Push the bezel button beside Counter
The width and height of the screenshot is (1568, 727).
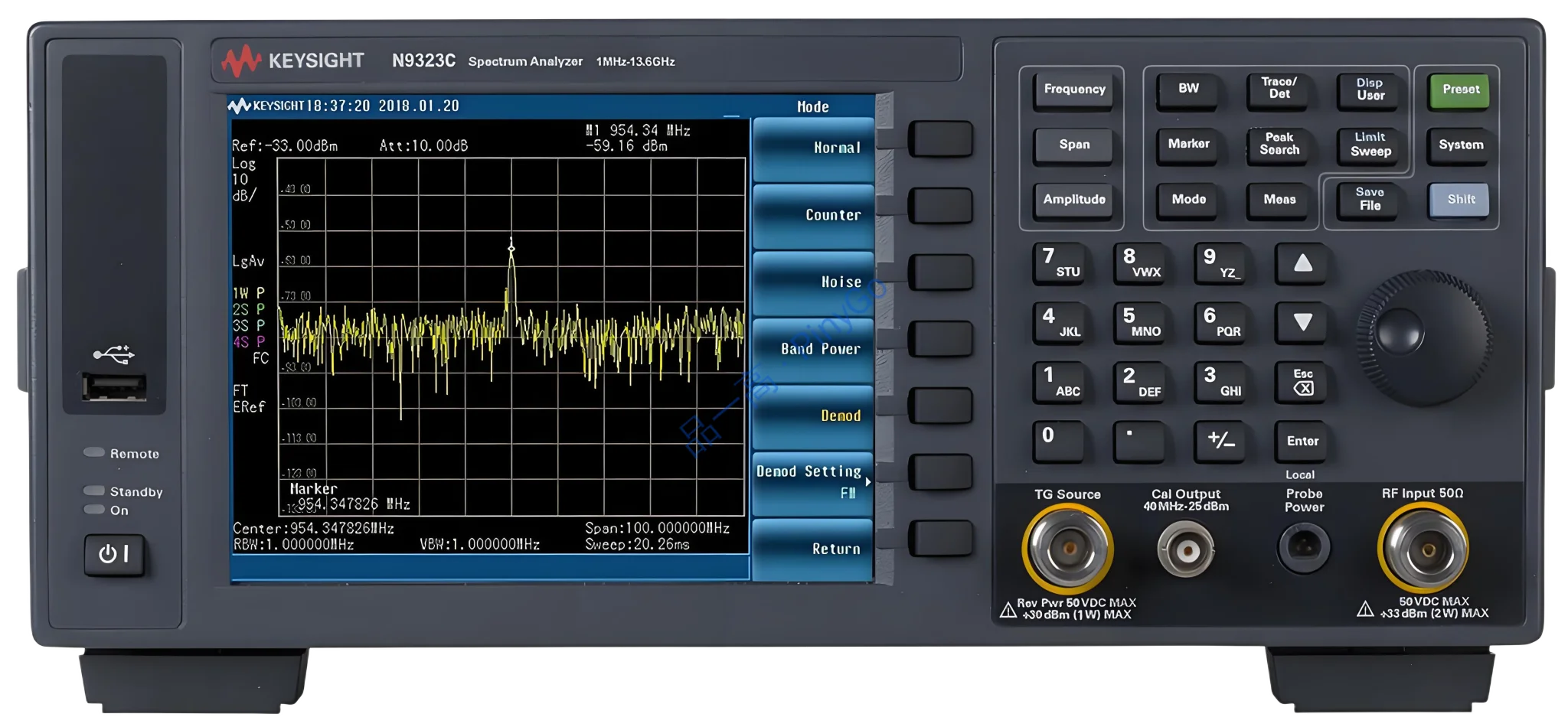[940, 206]
